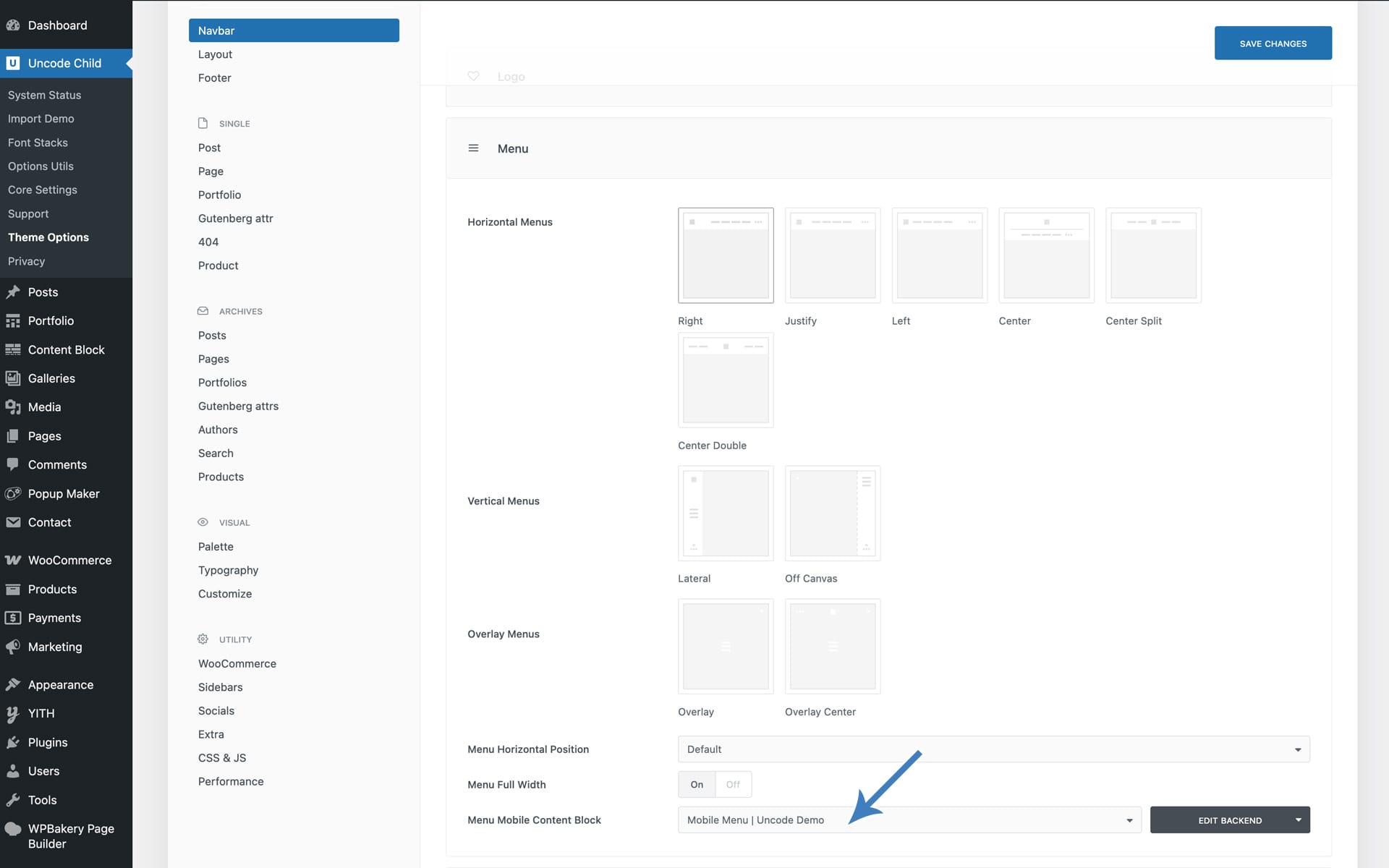Select the Center Split horizontal menu layout
The image size is (1389, 868).
[x=1153, y=255]
